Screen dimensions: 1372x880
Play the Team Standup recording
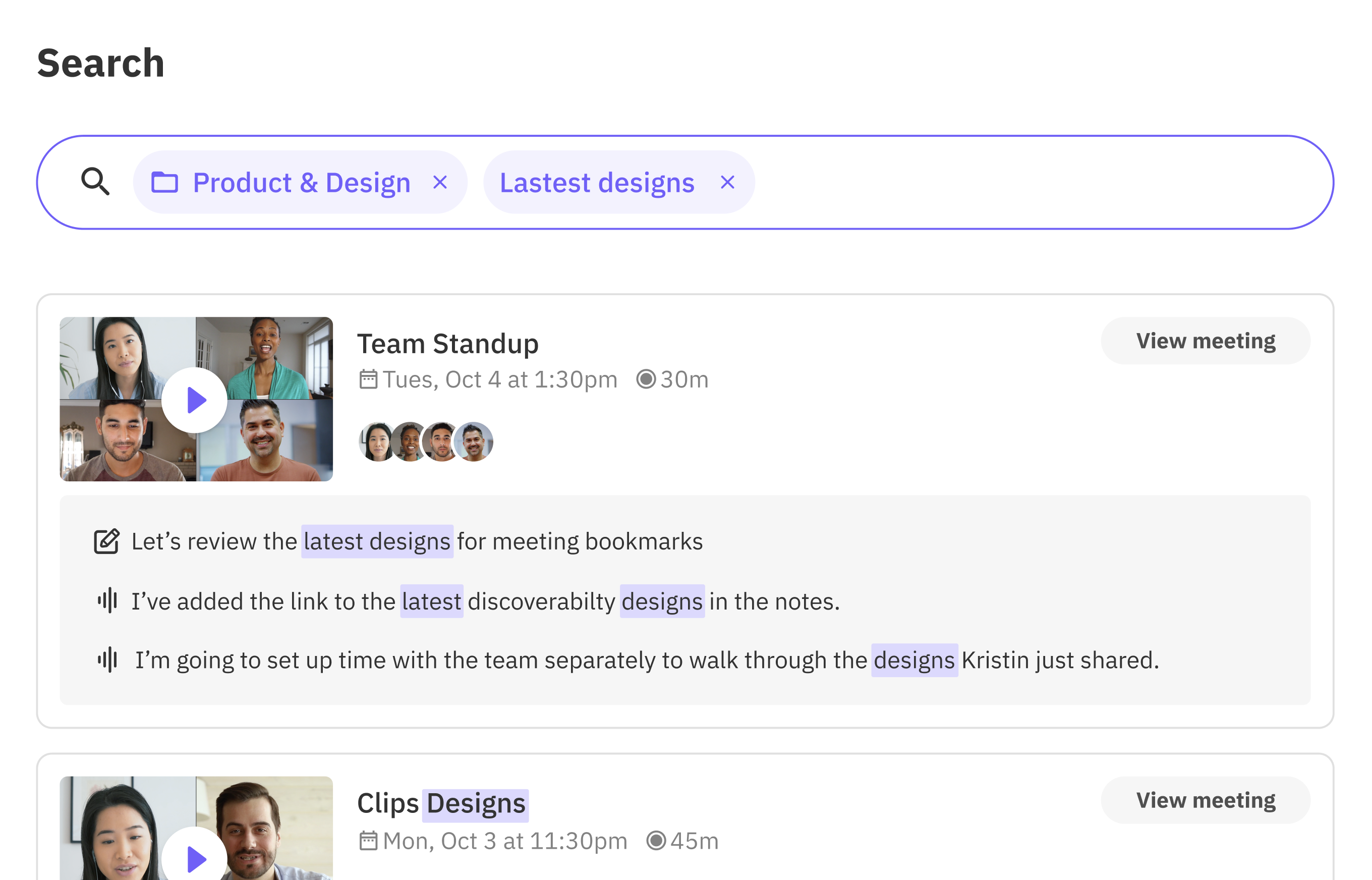point(195,400)
